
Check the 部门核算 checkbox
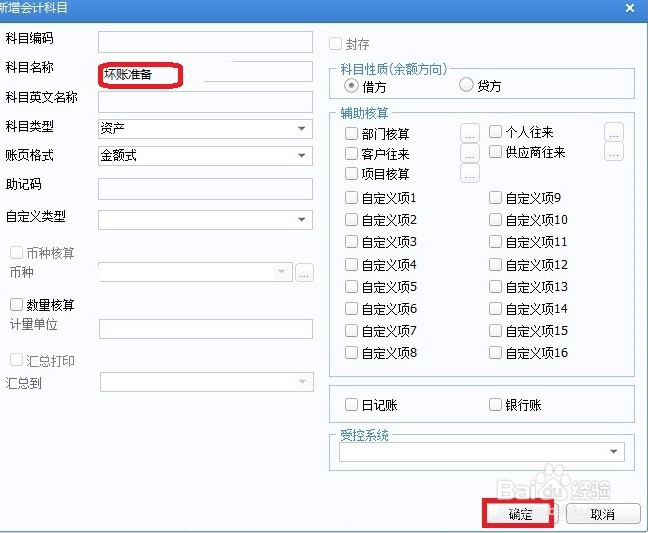(351, 133)
